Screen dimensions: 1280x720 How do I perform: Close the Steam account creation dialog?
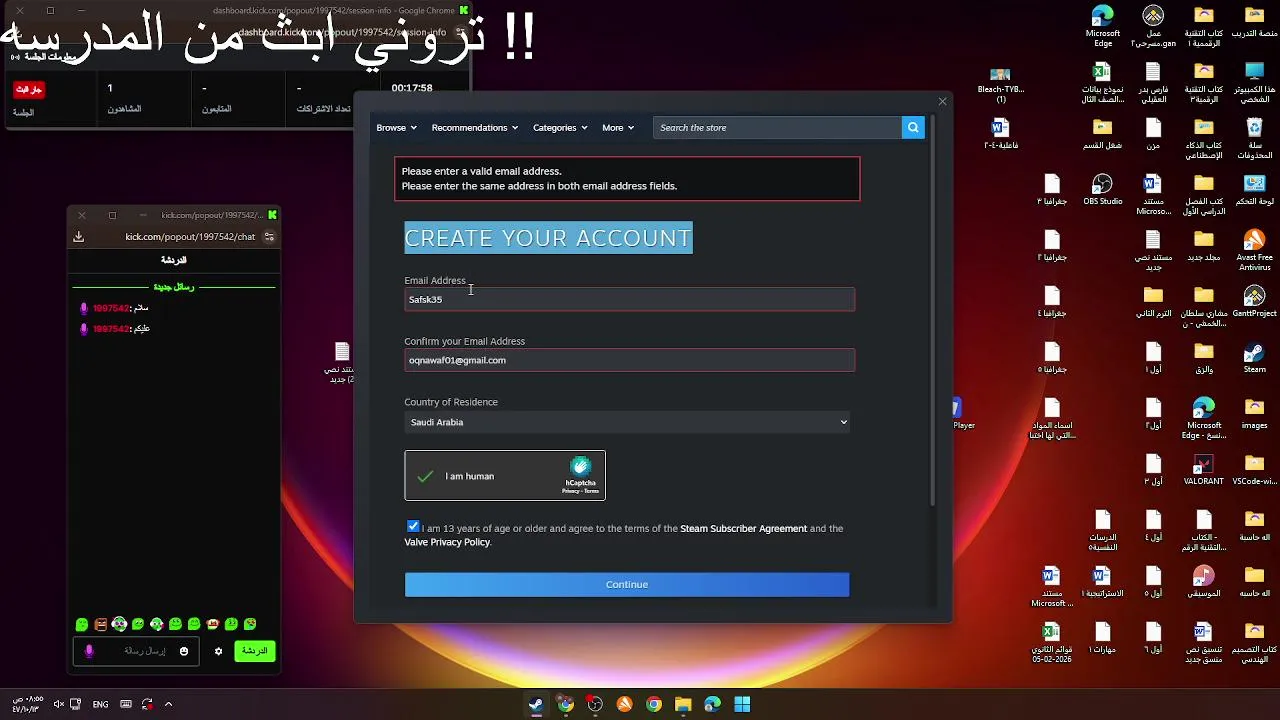[942, 101]
